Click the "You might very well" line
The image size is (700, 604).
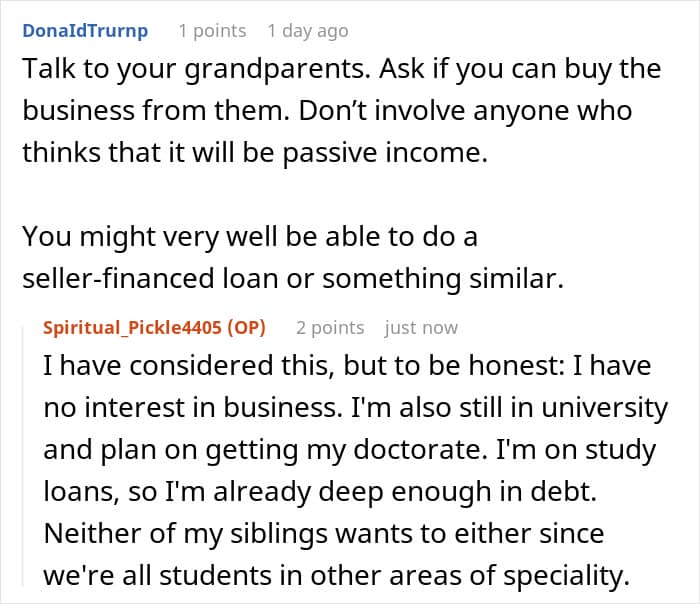(x=150, y=237)
